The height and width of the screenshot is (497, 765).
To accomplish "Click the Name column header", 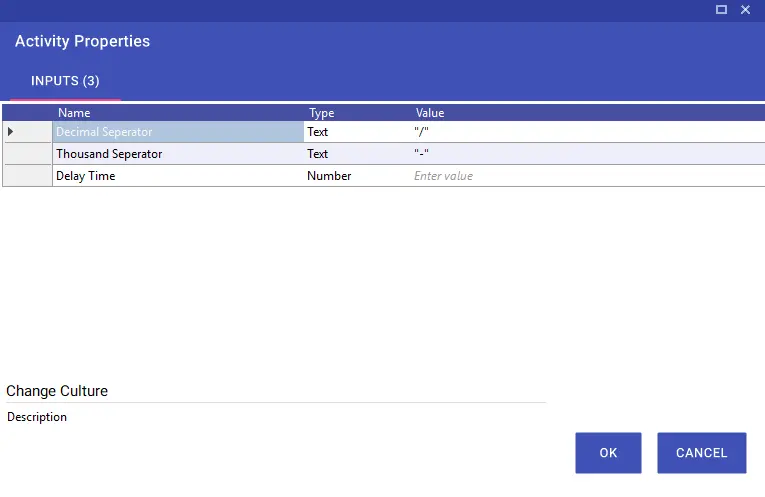I will 178,113.
